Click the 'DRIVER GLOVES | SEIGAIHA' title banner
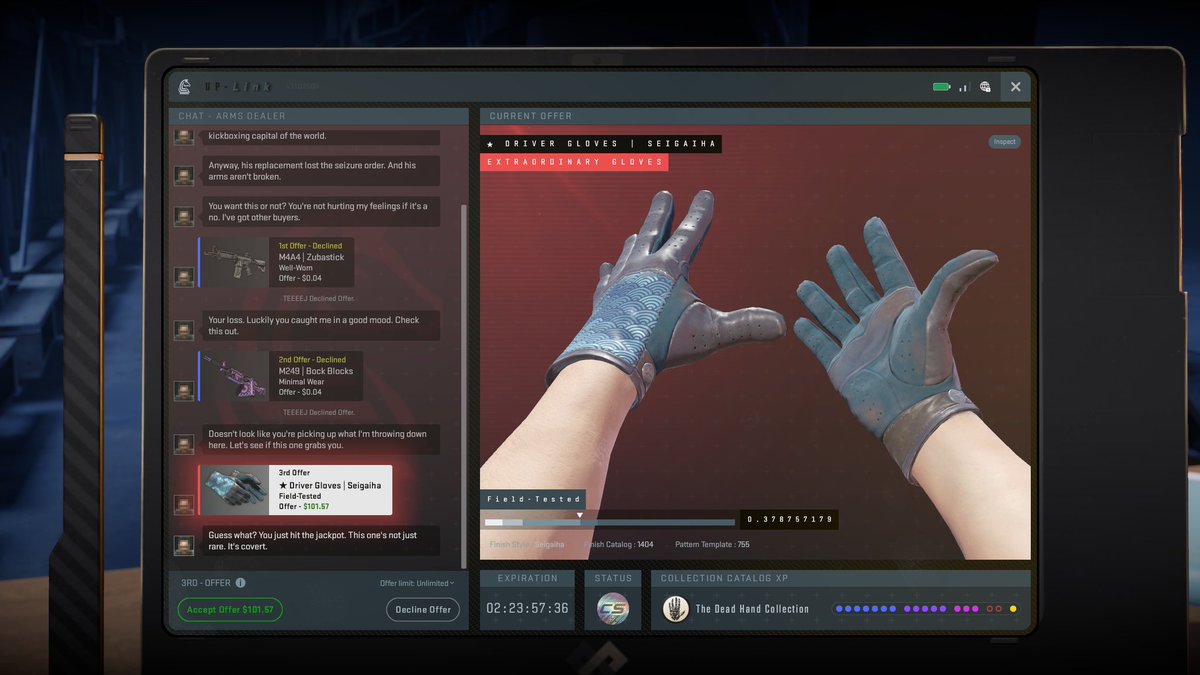1200x675 pixels. [601, 144]
